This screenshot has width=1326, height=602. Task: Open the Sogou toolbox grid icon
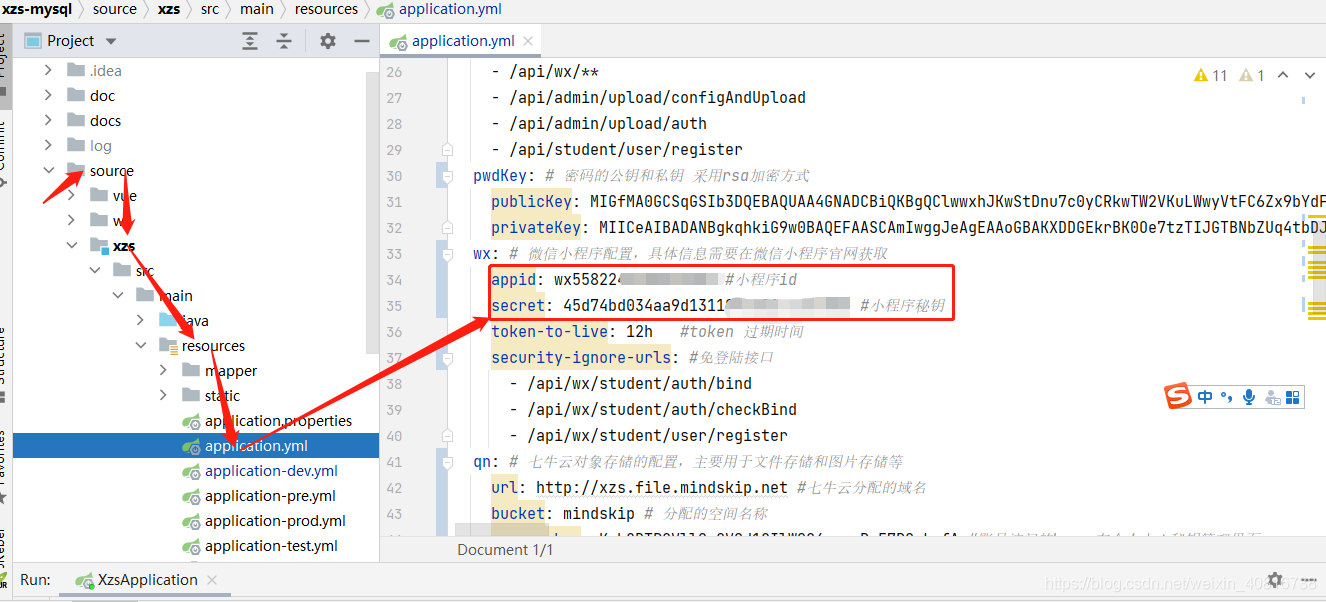pos(1293,397)
